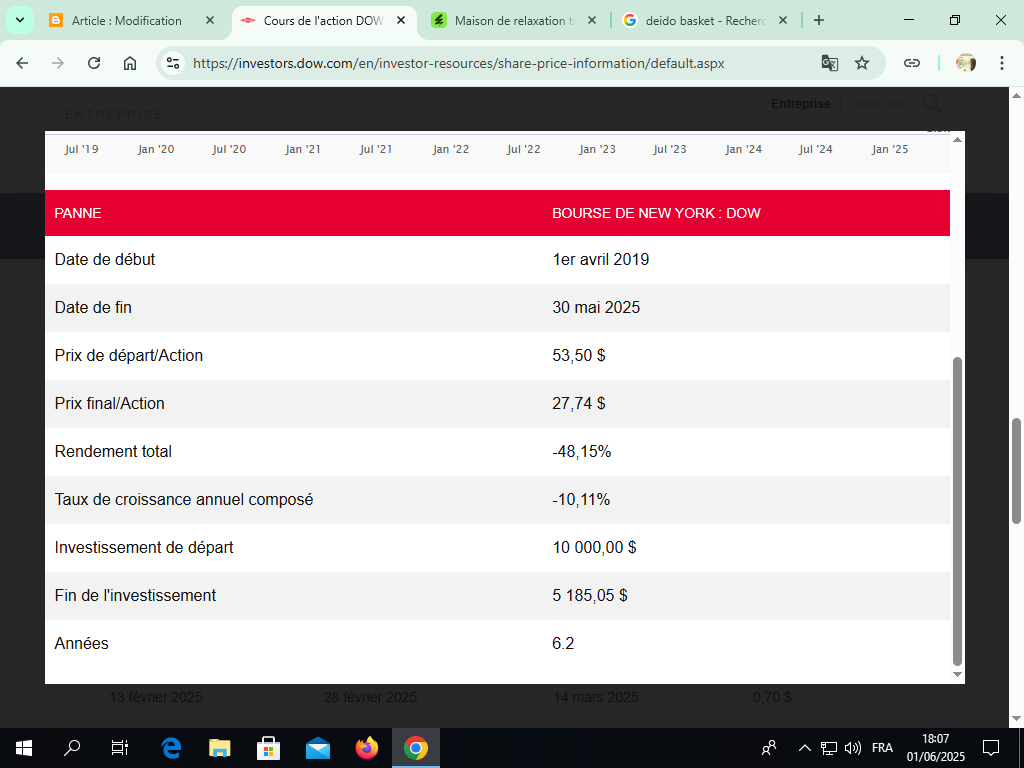The height and width of the screenshot is (768, 1024).
Task: Select the end date value 30 mai 2025
Action: (596, 308)
